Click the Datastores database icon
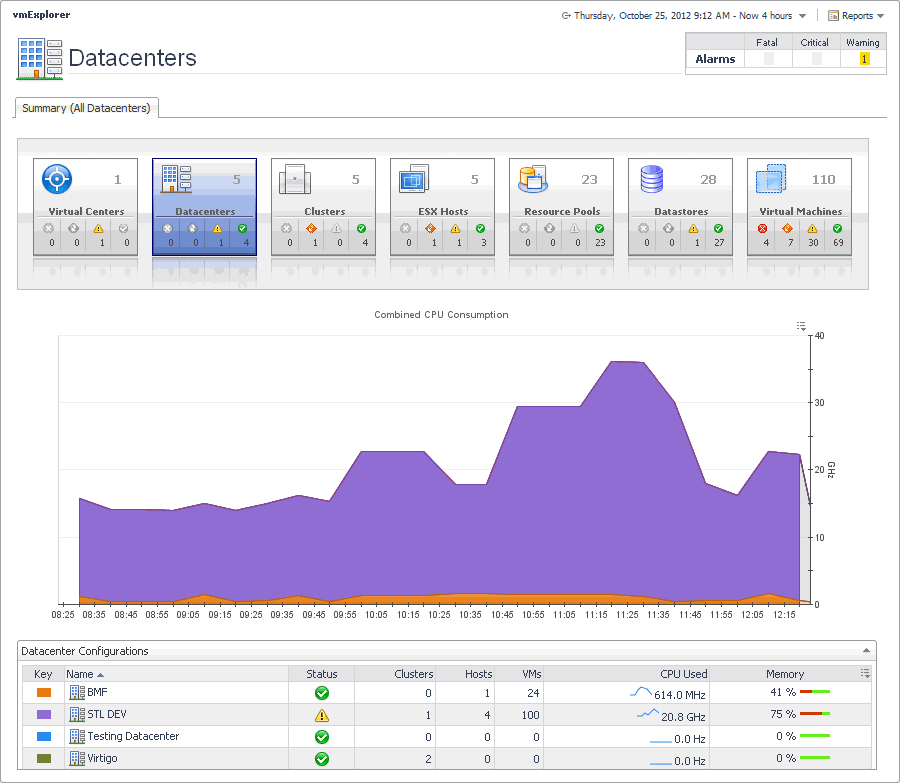The image size is (900, 783). pyautogui.click(x=652, y=179)
